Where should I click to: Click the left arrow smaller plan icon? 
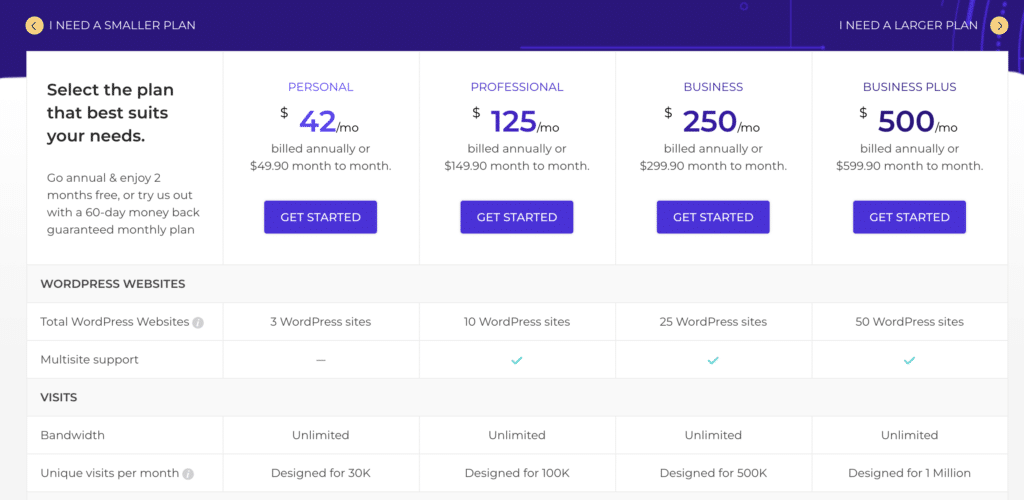[35, 25]
